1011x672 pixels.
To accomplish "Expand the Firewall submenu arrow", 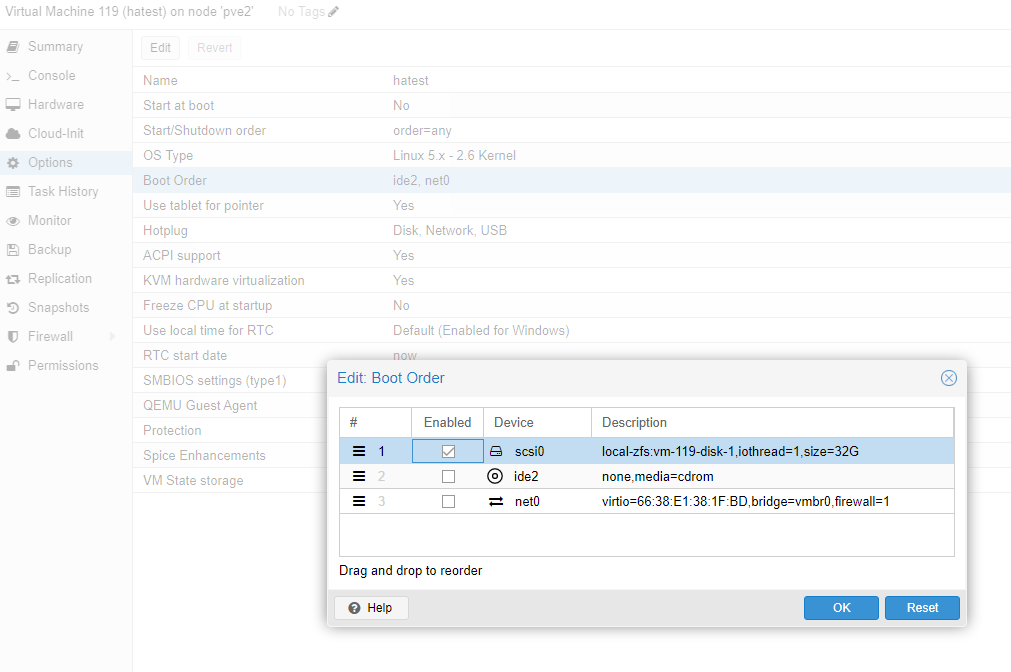I will point(112,336).
